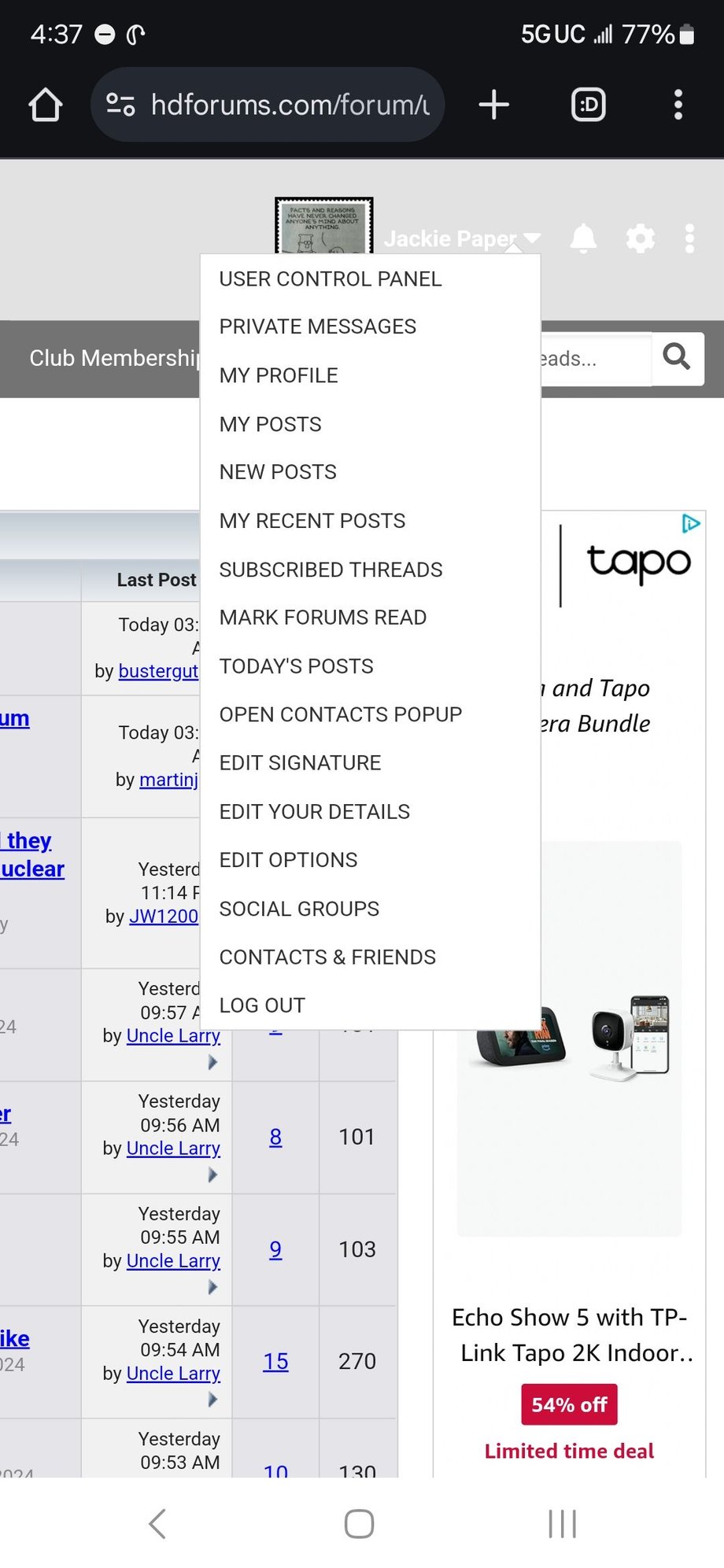Tap the forum search magnifier button
This screenshot has height=1568, width=724.
point(677,358)
